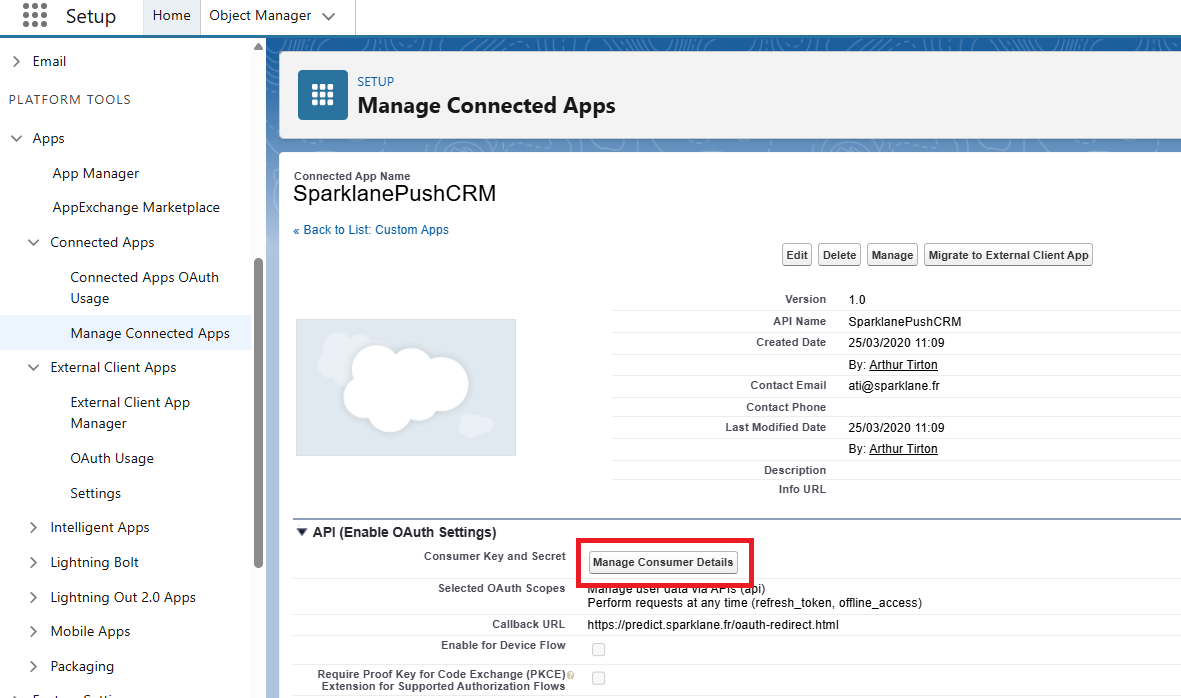The width and height of the screenshot is (1181, 698).
Task: Click the Delete button
Action: click(x=839, y=255)
